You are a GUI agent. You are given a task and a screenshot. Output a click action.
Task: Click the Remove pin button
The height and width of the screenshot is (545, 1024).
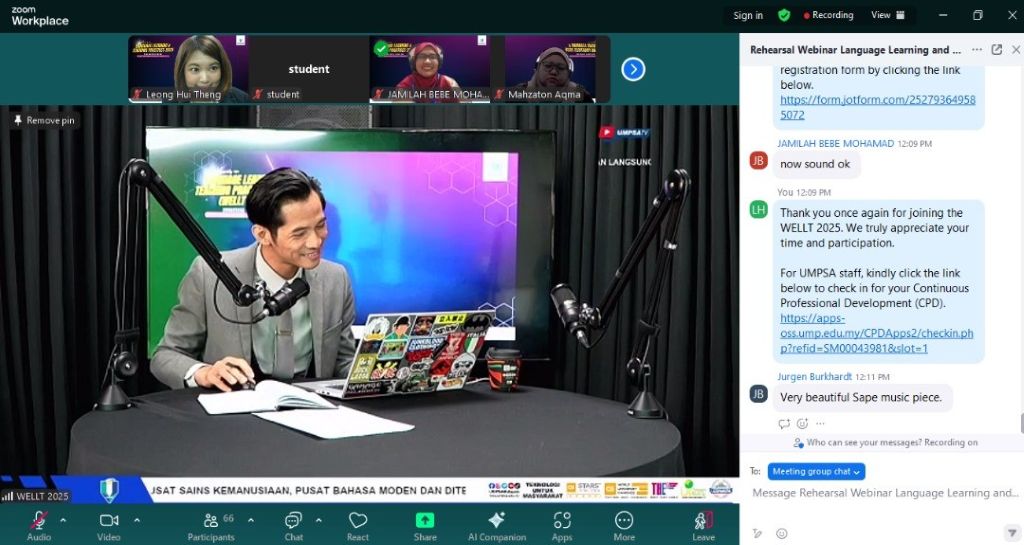(x=44, y=120)
